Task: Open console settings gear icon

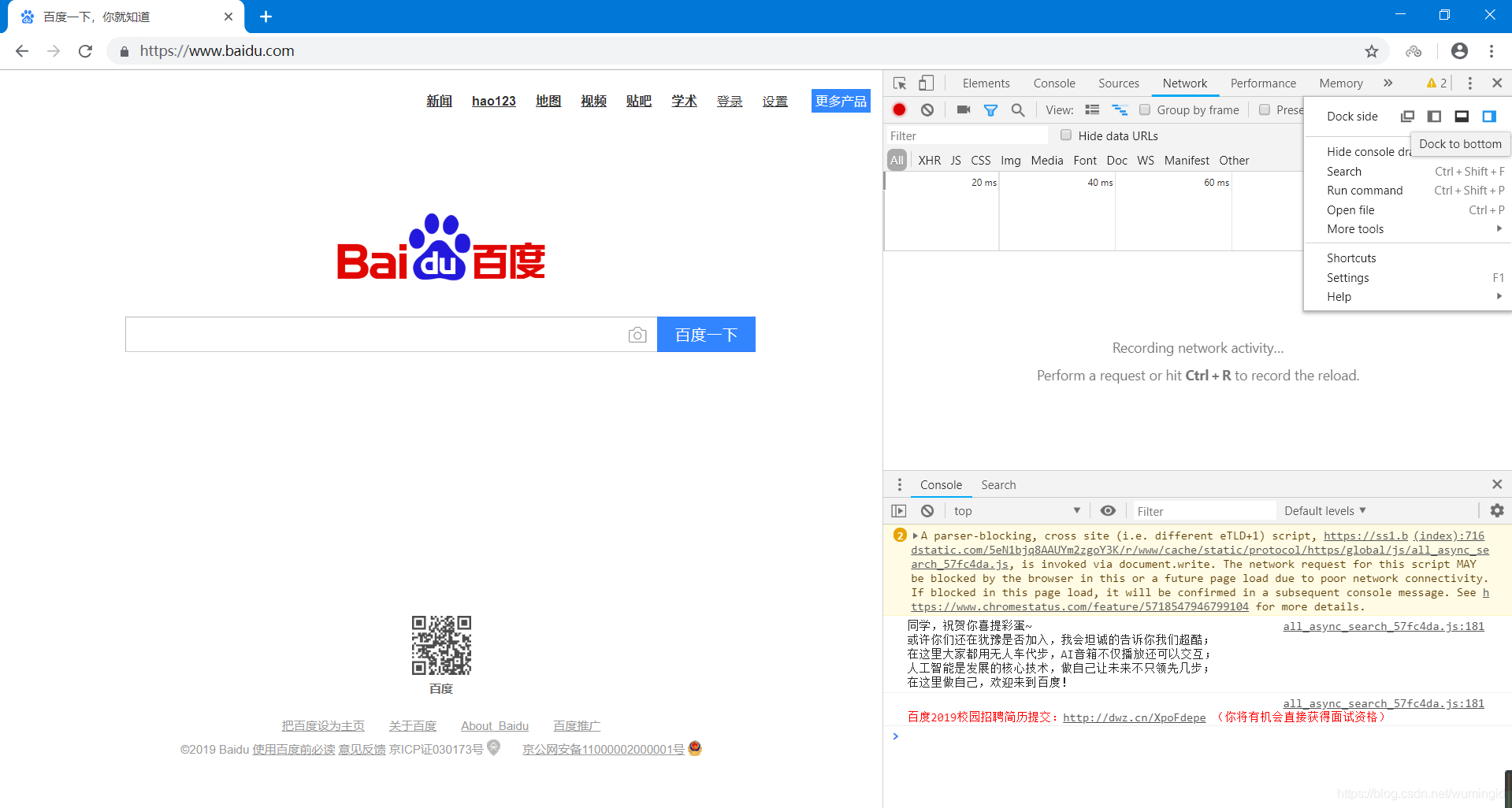Action: click(x=1497, y=511)
